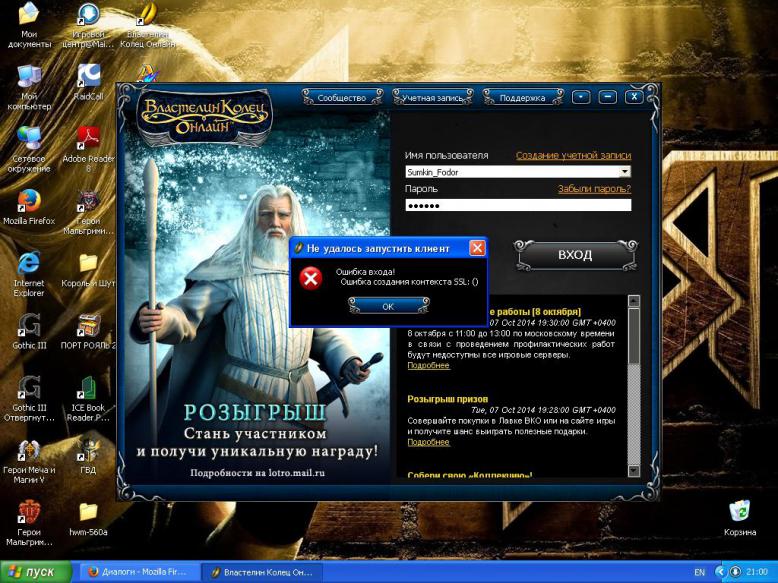Open the Учетная запись menu

[x=432, y=98]
